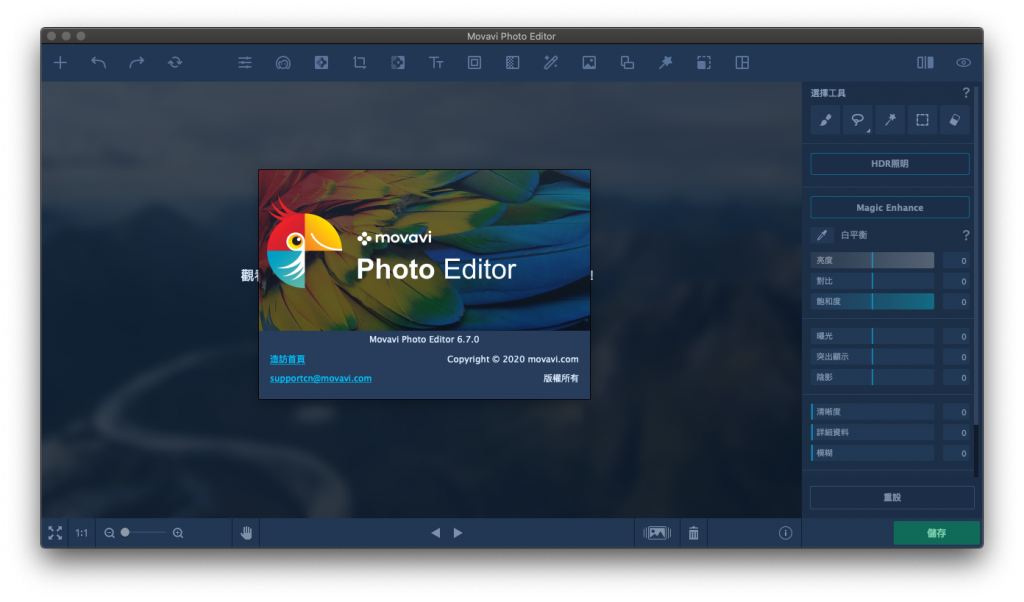Click the 詳細資料 details slider
The width and height of the screenshot is (1024, 602).
872,432
